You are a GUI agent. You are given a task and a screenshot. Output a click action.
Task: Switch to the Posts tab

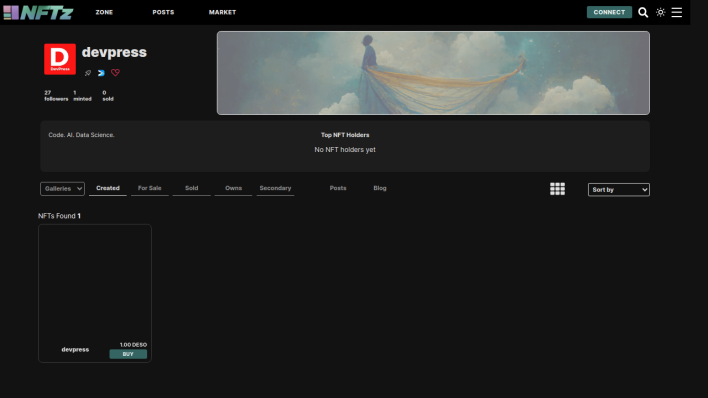[x=338, y=188]
